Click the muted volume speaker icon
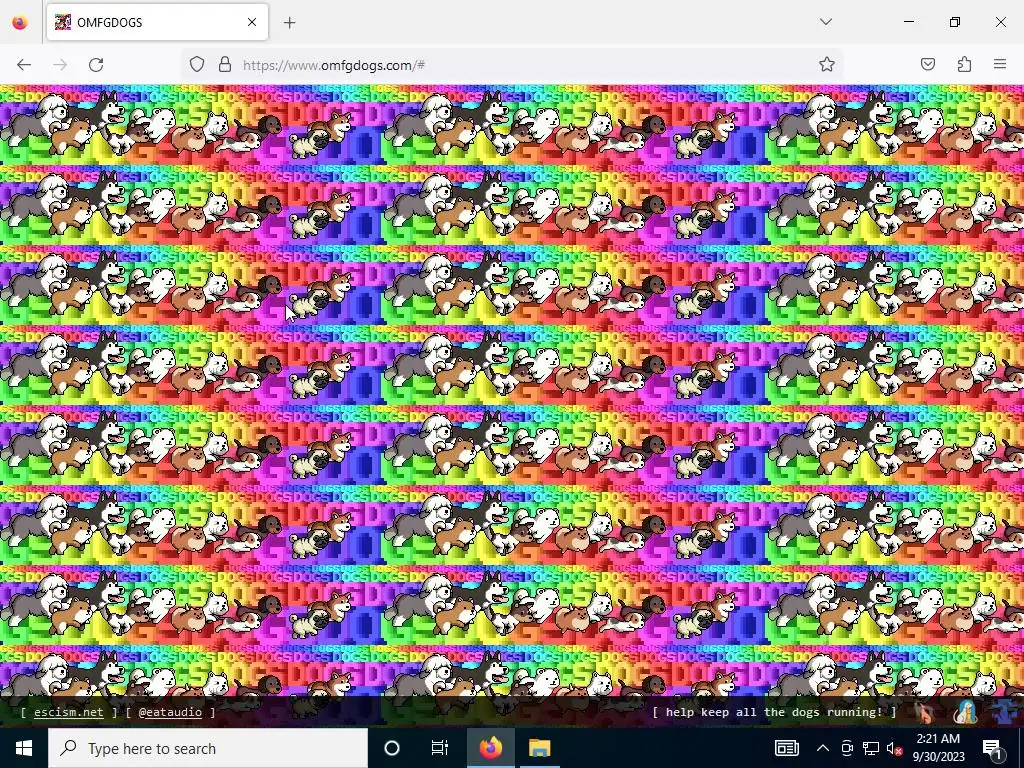Viewport: 1024px width, 768px height. coord(894,748)
